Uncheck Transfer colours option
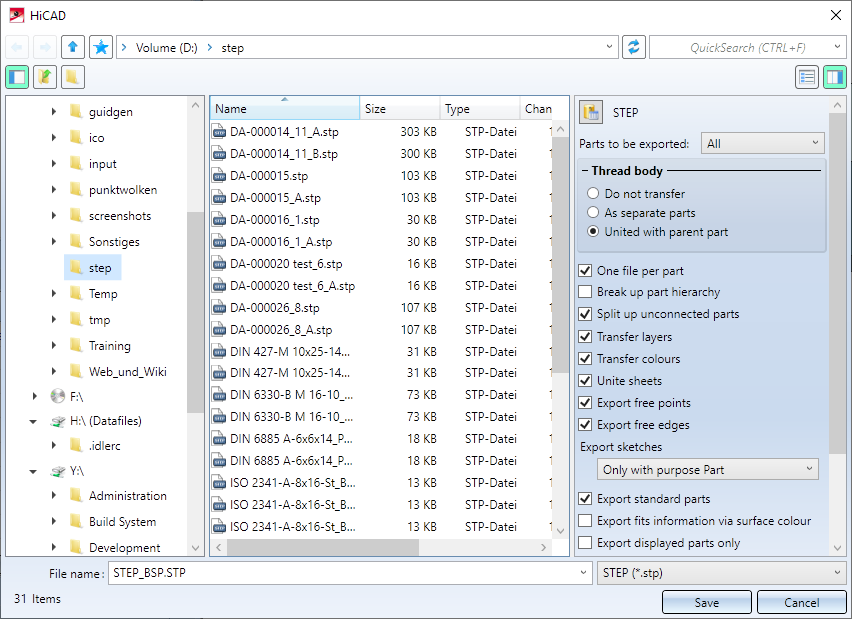 [x=586, y=359]
